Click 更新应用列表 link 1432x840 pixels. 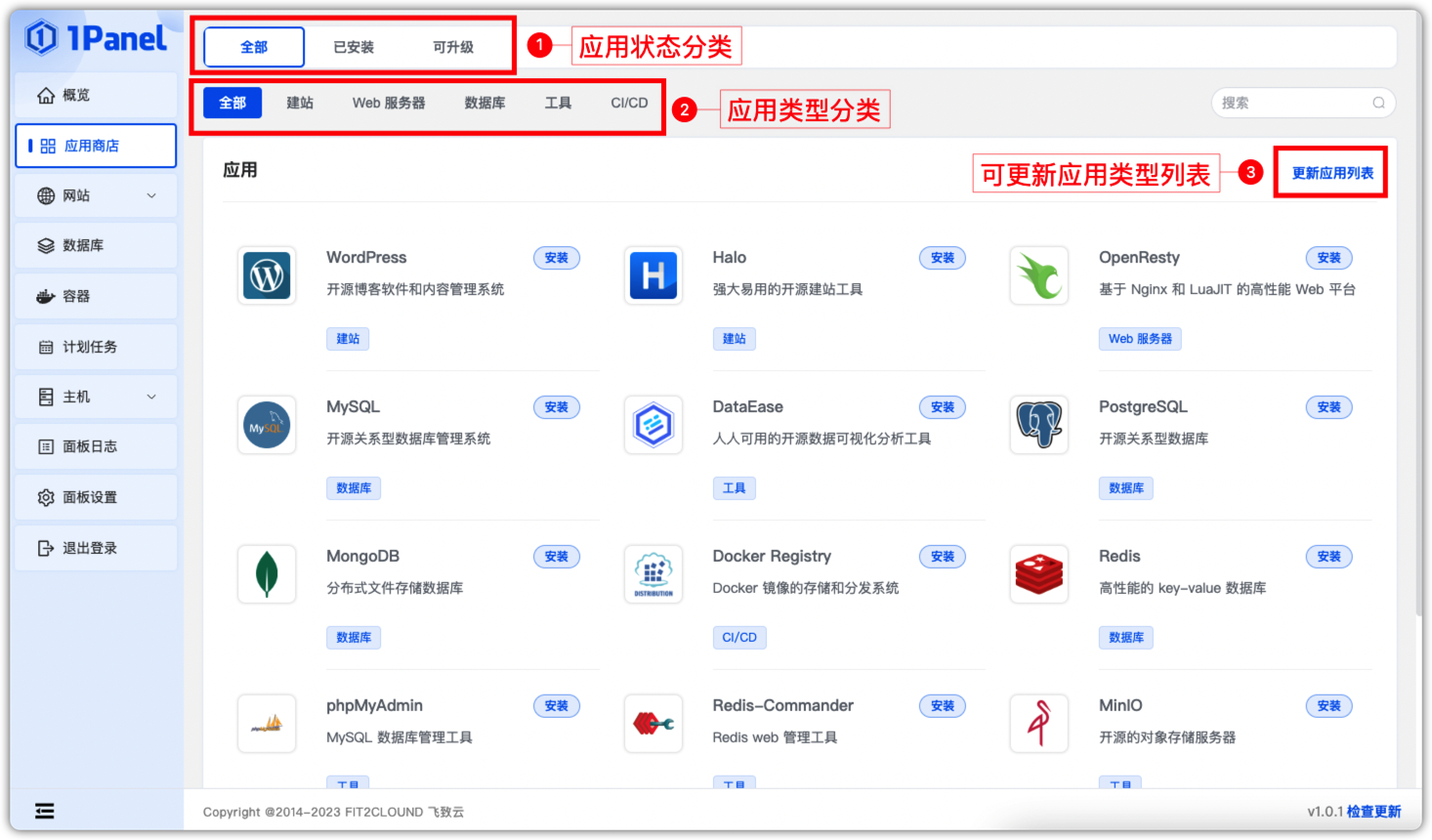coord(1332,173)
